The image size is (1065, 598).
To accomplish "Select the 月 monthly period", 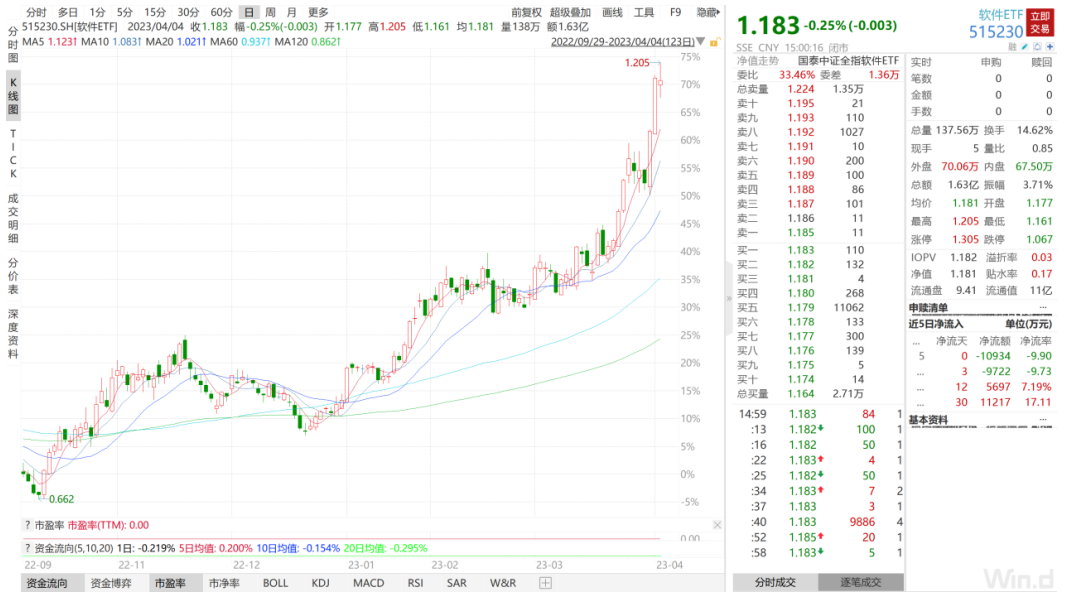I will coord(291,12).
